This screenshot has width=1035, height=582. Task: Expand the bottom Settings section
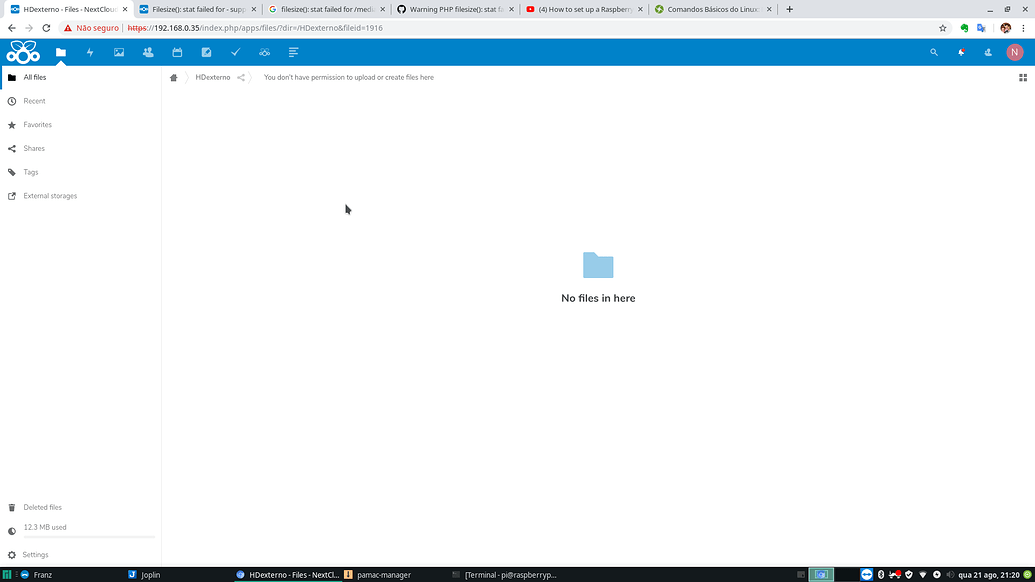(x=34, y=554)
